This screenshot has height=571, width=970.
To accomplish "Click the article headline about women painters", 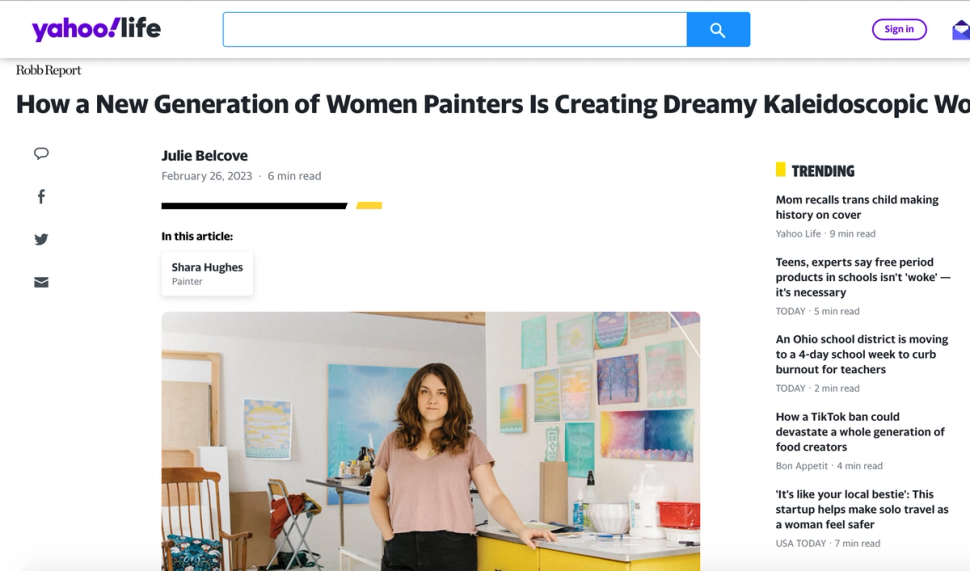I will pyautogui.click(x=492, y=104).
